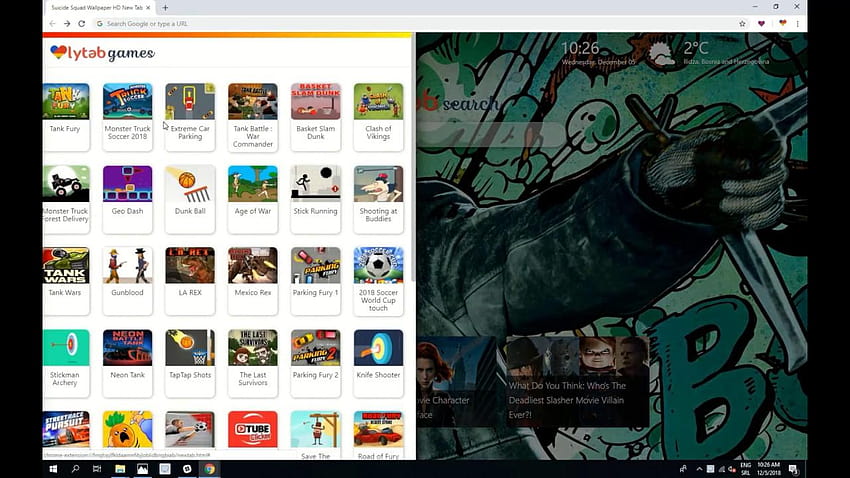Open the soccer goalkeeper game icon
Image resolution: width=850 pixels, height=478 pixels.
pos(190,429)
